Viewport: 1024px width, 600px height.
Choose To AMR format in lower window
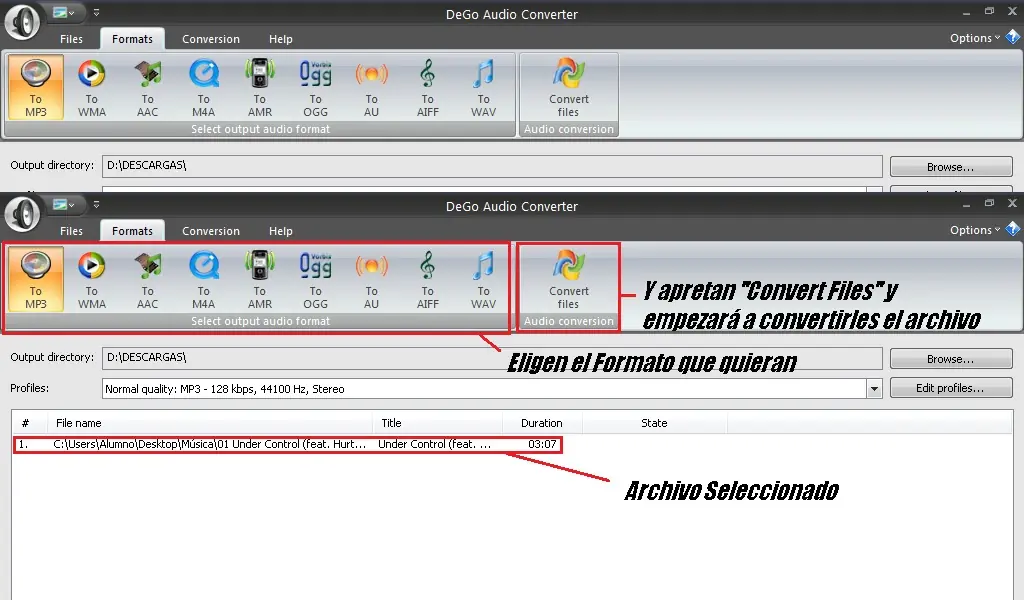(260, 279)
